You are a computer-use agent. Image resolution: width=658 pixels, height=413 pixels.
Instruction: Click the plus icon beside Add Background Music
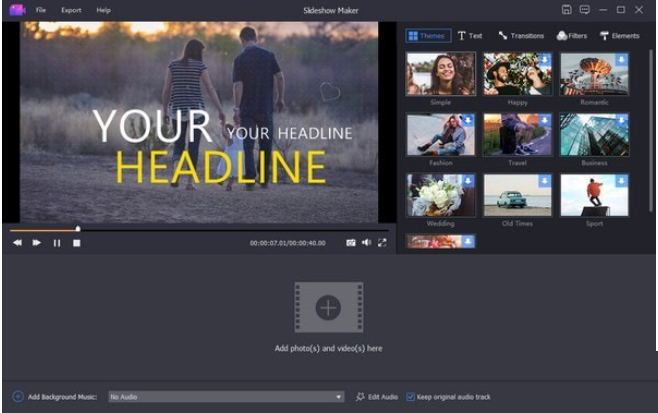[17, 397]
